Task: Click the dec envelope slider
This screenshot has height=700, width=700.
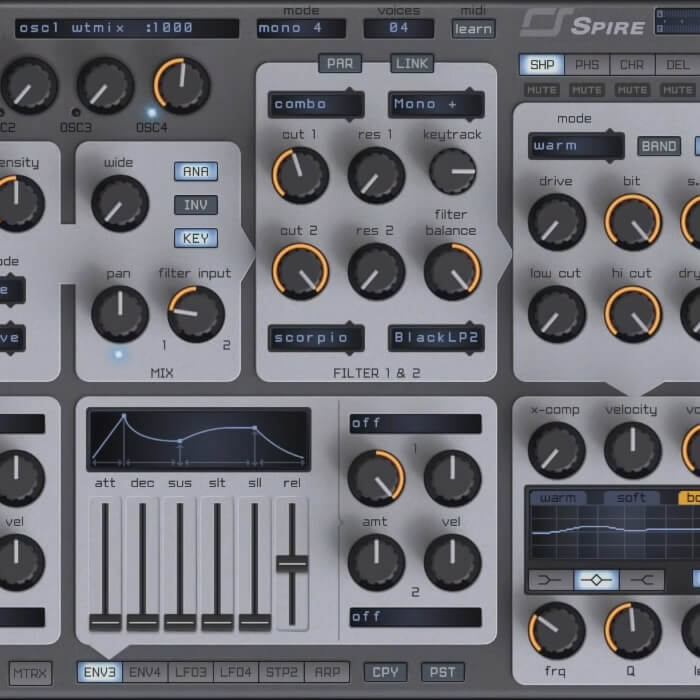Action: click(x=143, y=565)
